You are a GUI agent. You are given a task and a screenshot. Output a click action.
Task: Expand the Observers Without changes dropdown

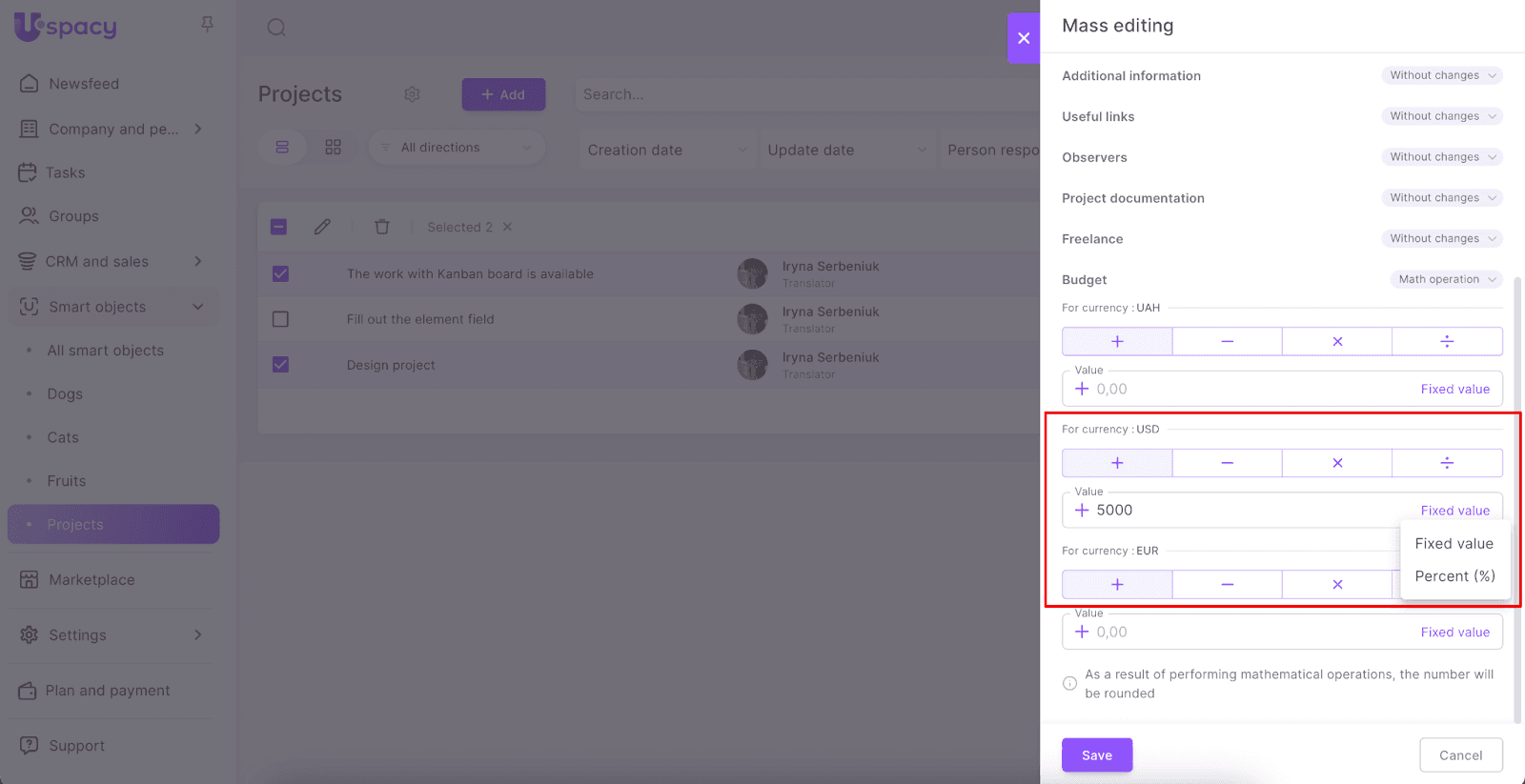tap(1442, 157)
